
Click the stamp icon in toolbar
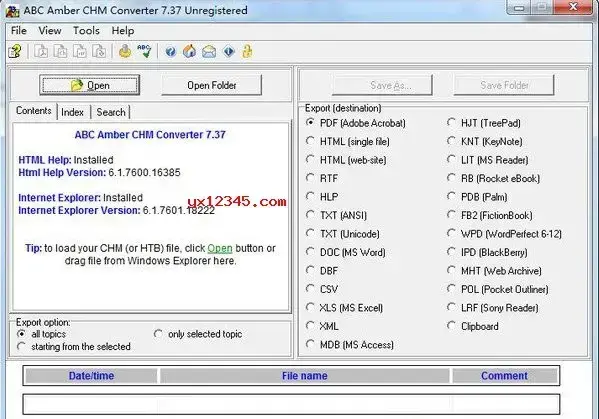pos(125,52)
